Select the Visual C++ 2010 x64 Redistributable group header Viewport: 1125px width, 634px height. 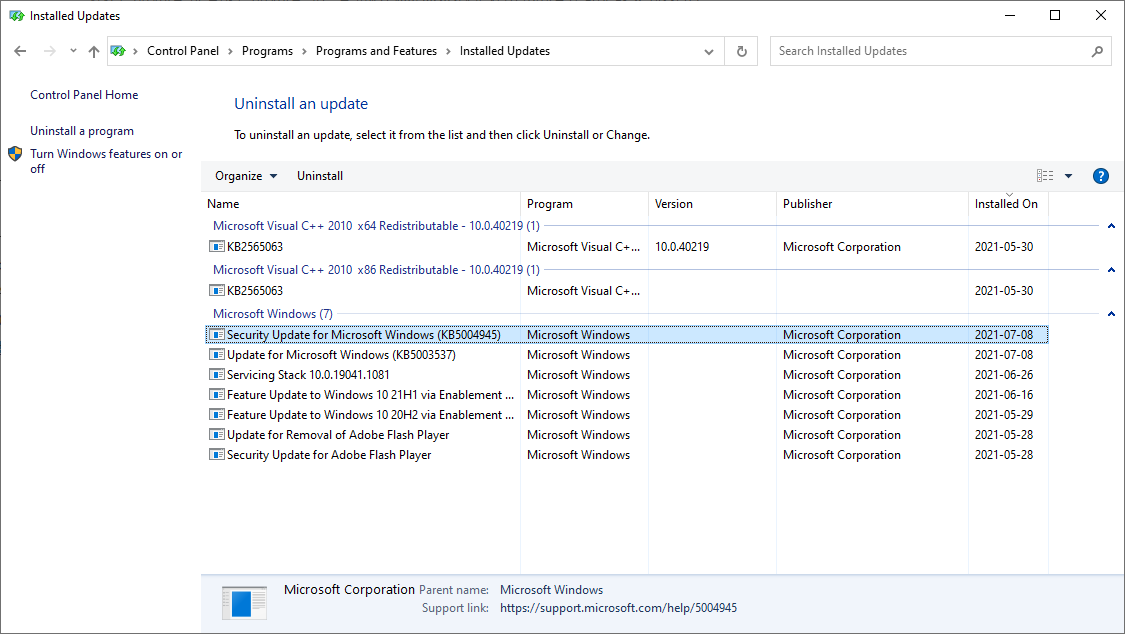point(376,226)
